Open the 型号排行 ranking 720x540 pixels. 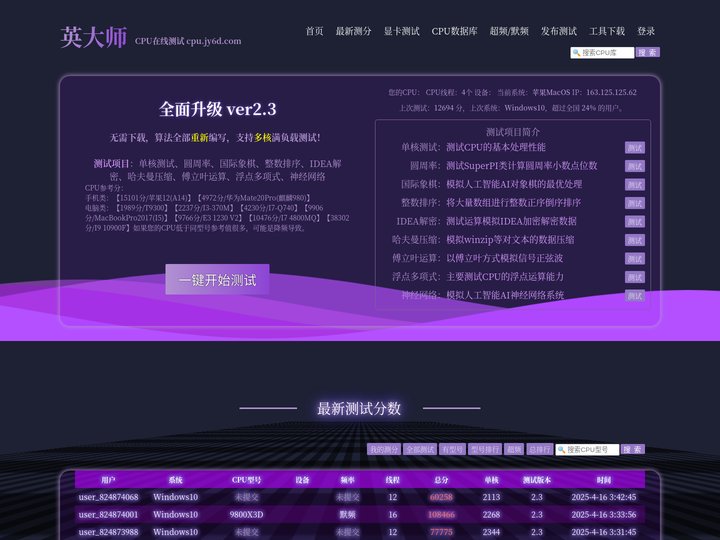(484, 450)
